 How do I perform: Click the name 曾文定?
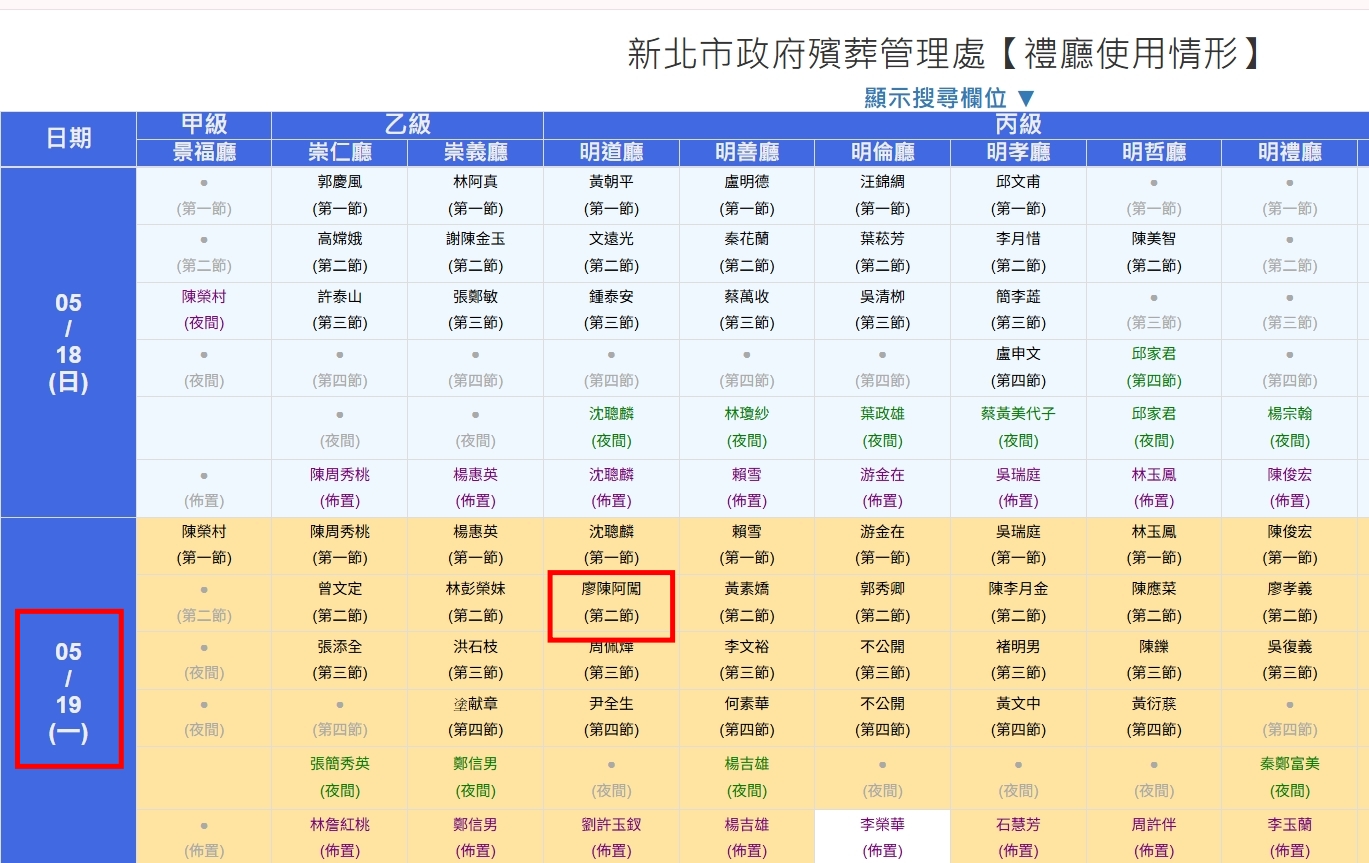point(340,589)
